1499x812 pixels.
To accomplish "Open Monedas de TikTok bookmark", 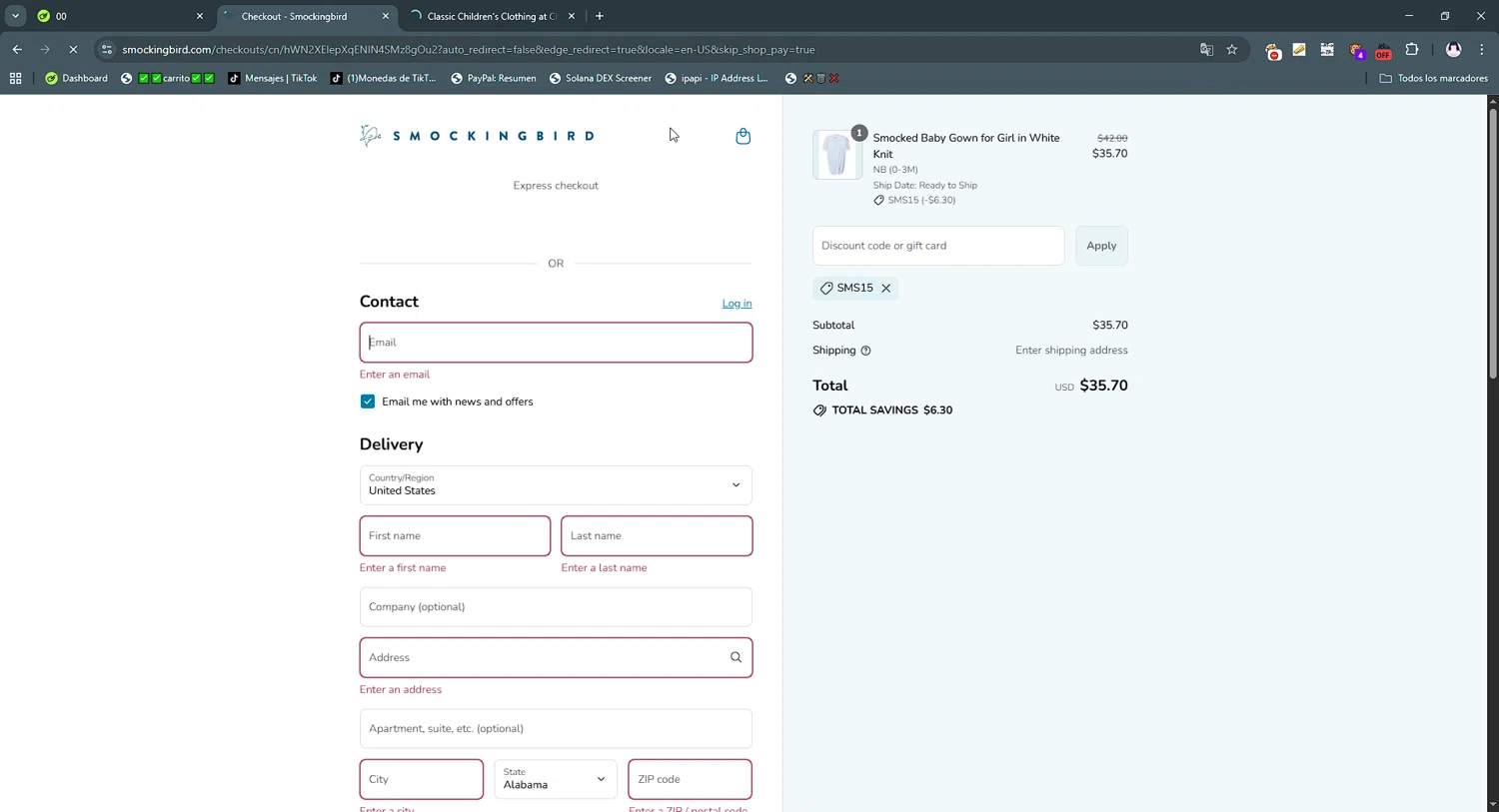I will (x=383, y=78).
